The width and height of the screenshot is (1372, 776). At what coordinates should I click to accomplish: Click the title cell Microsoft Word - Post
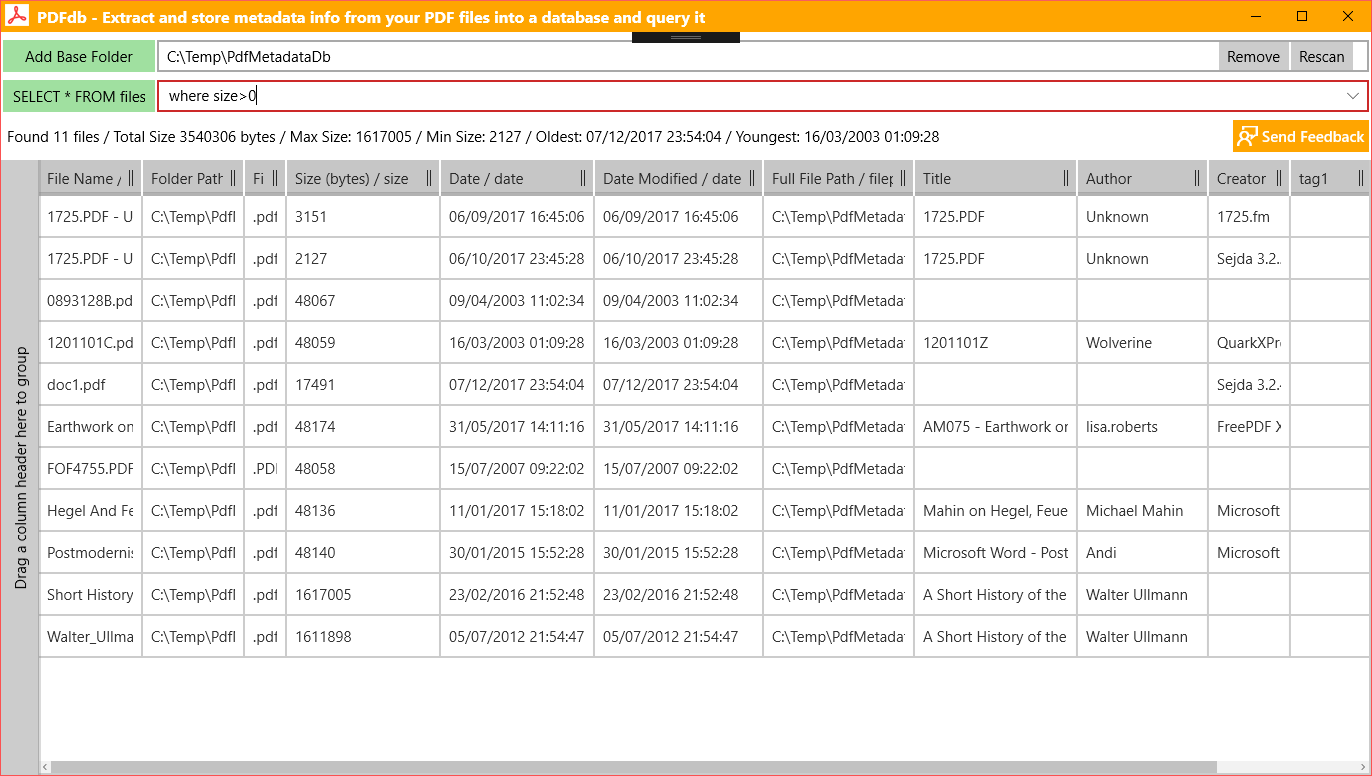click(x=995, y=553)
